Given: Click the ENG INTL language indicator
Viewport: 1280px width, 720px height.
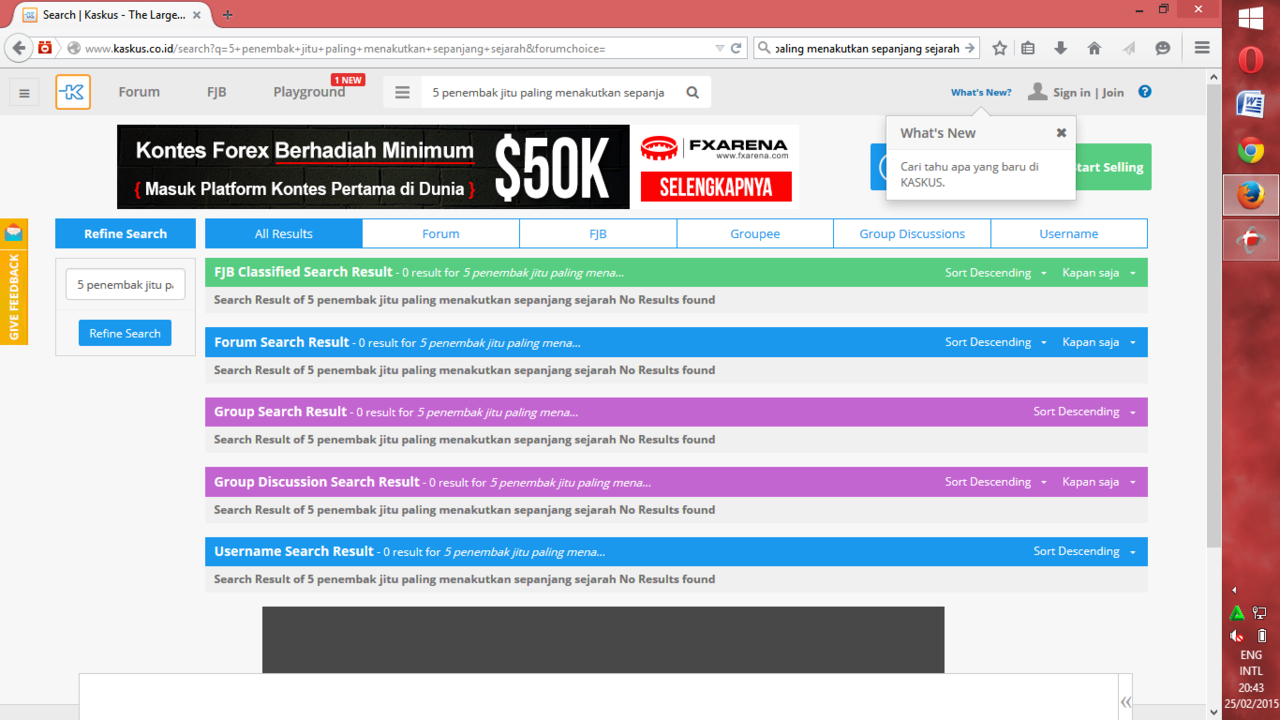Looking at the screenshot, I should pos(1251,663).
